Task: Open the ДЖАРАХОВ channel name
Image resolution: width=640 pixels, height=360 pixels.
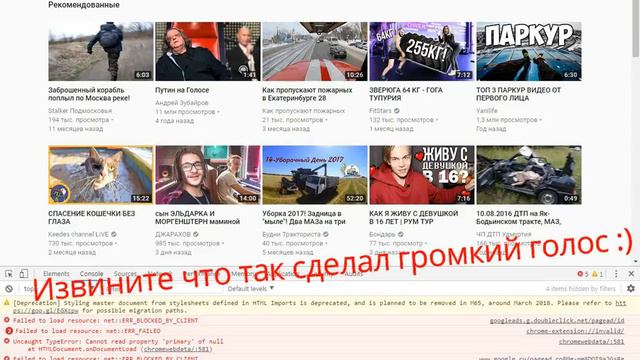Action: pyautogui.click(x=173, y=234)
